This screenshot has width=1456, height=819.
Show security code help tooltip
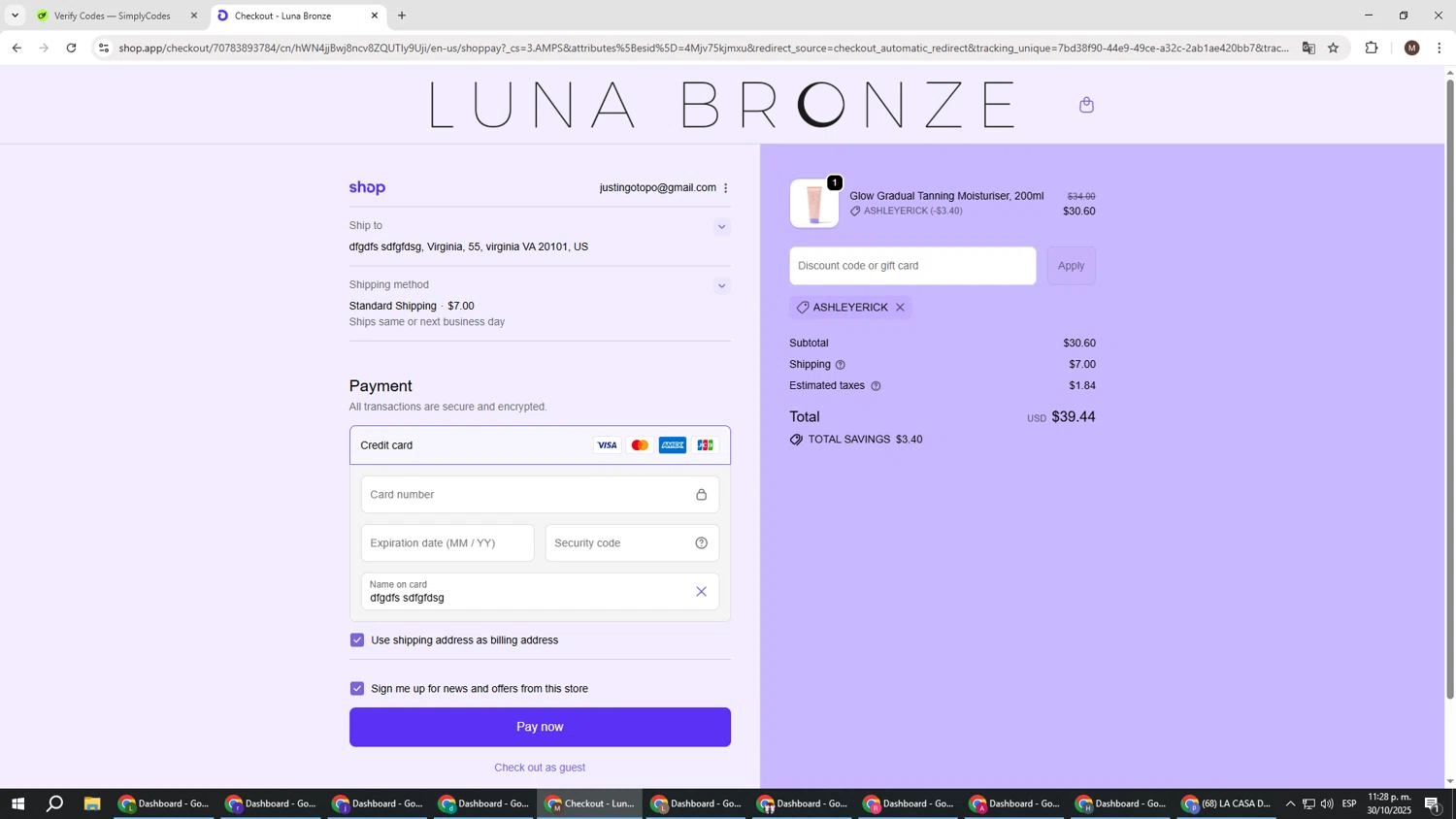click(x=701, y=543)
